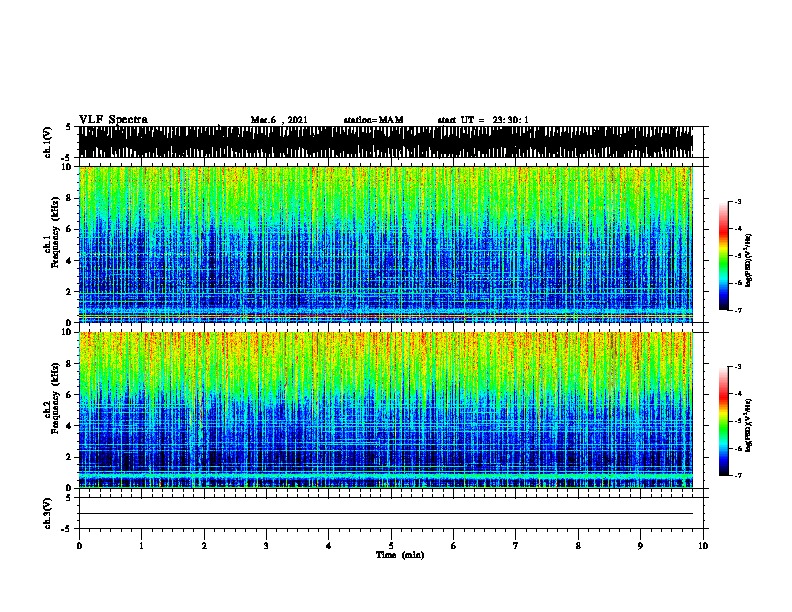Click the ch.1 spectrogram panel
This screenshot has width=792, height=612.
coord(386,244)
